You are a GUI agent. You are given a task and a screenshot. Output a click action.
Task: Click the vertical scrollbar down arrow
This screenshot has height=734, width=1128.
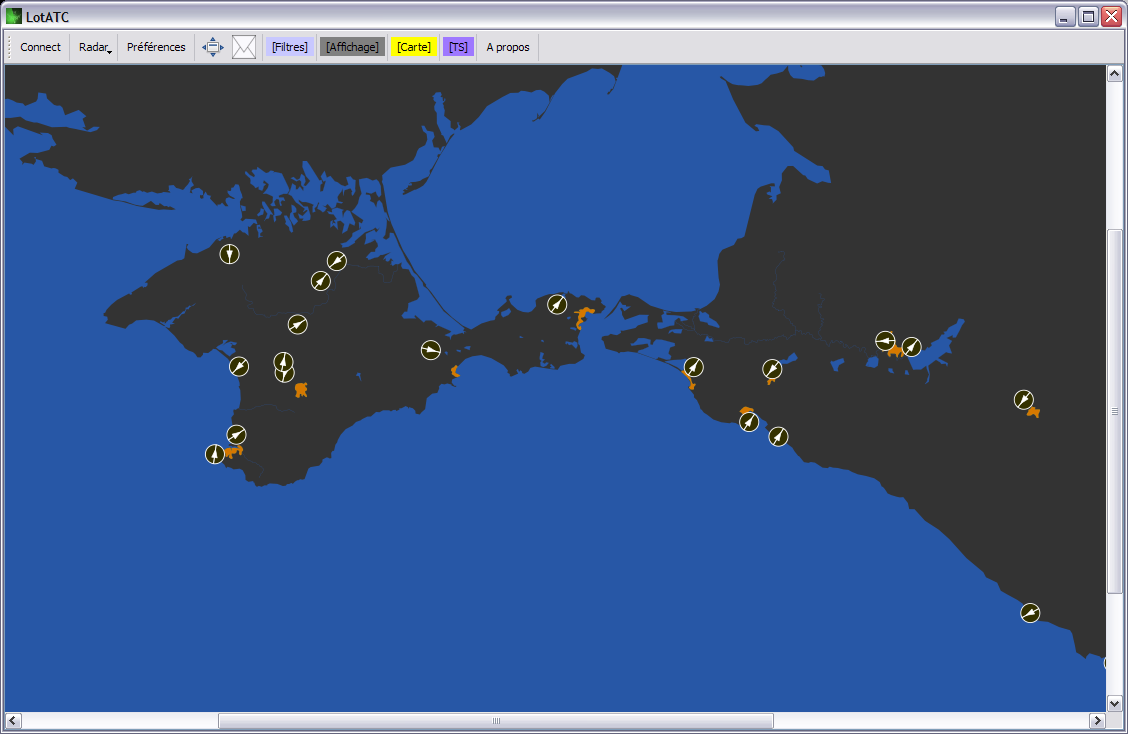tap(1114, 703)
